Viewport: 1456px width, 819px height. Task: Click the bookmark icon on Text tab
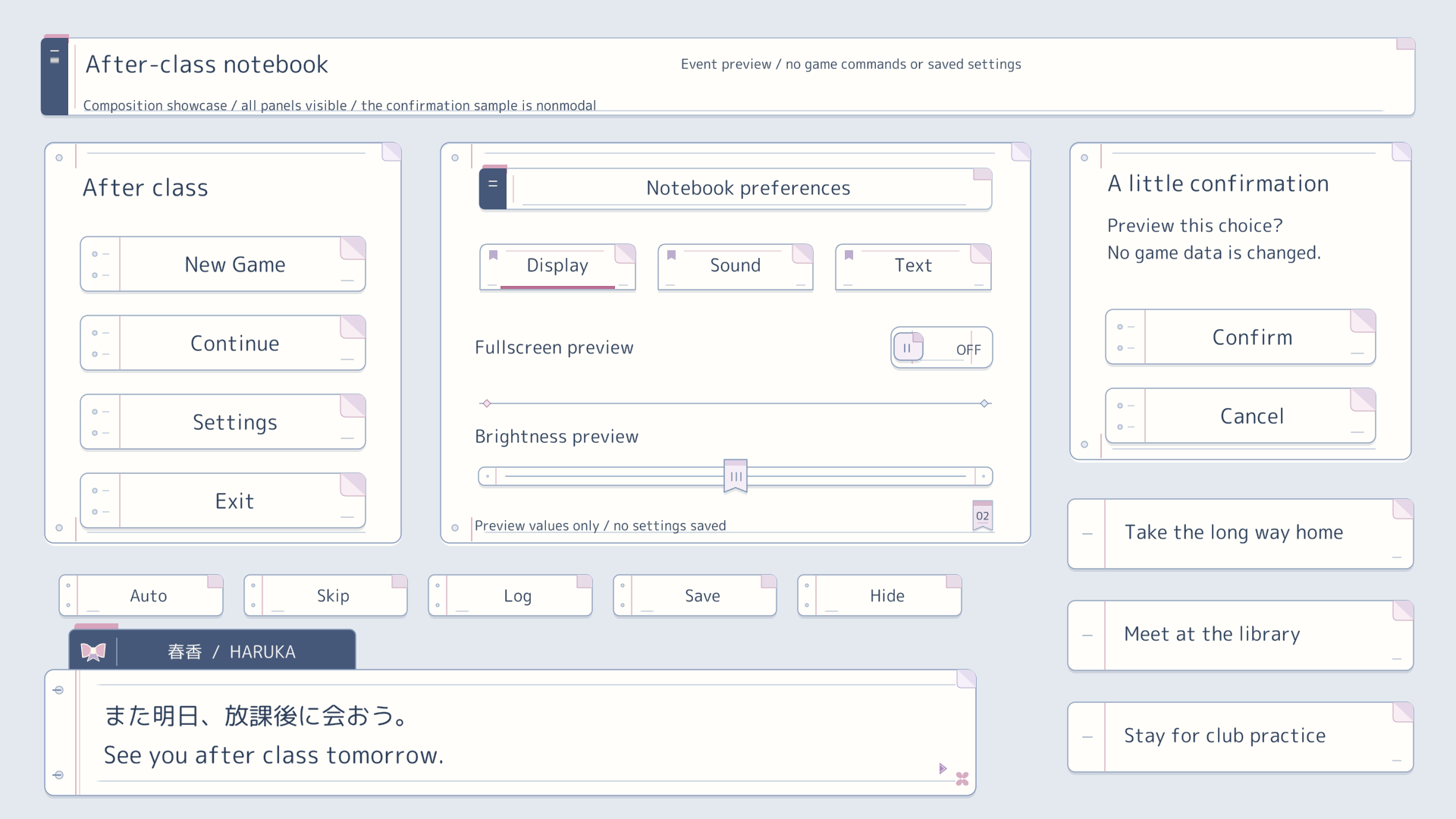point(849,255)
